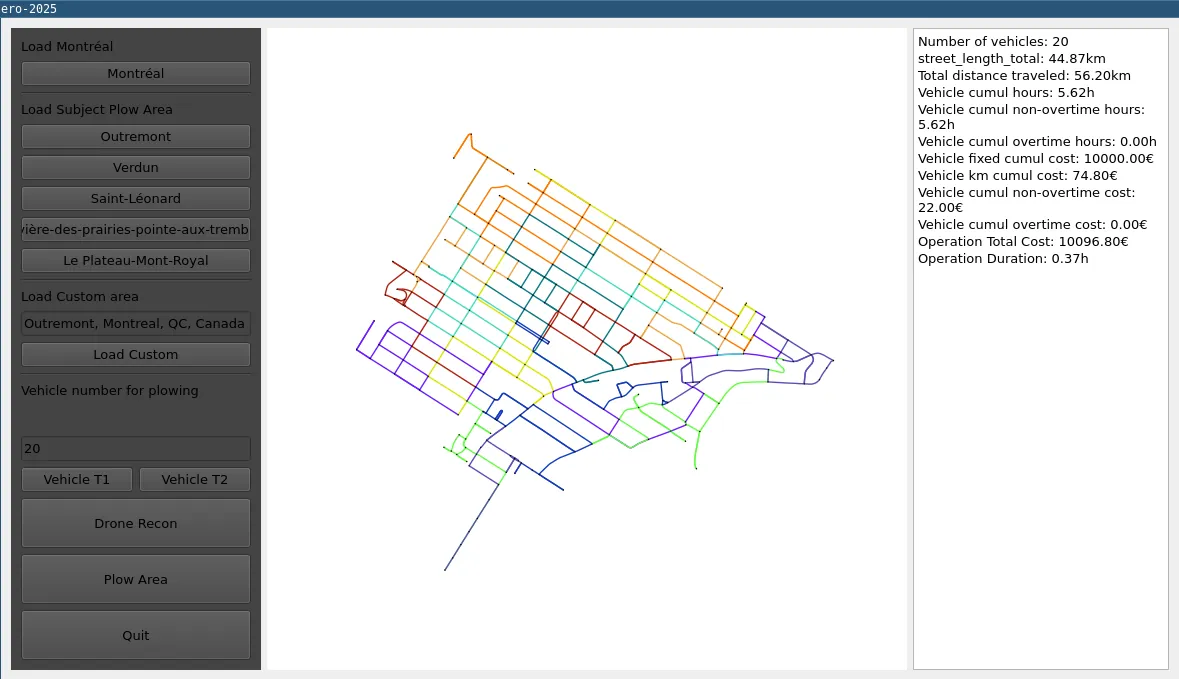Focus the custom area address field
The height and width of the screenshot is (679, 1179).
coord(135,324)
